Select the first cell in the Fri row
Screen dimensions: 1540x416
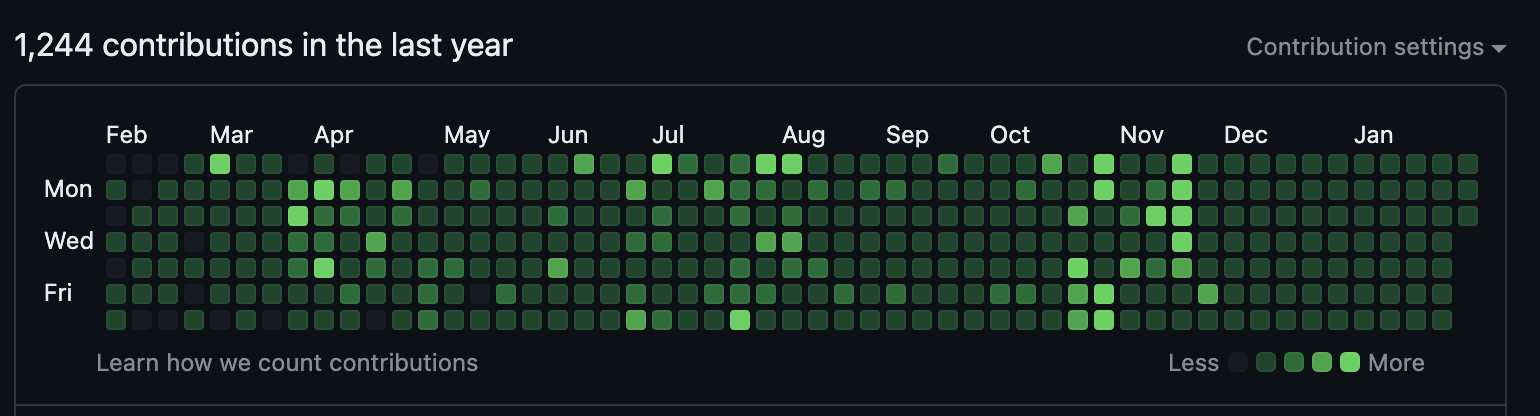tap(116, 293)
